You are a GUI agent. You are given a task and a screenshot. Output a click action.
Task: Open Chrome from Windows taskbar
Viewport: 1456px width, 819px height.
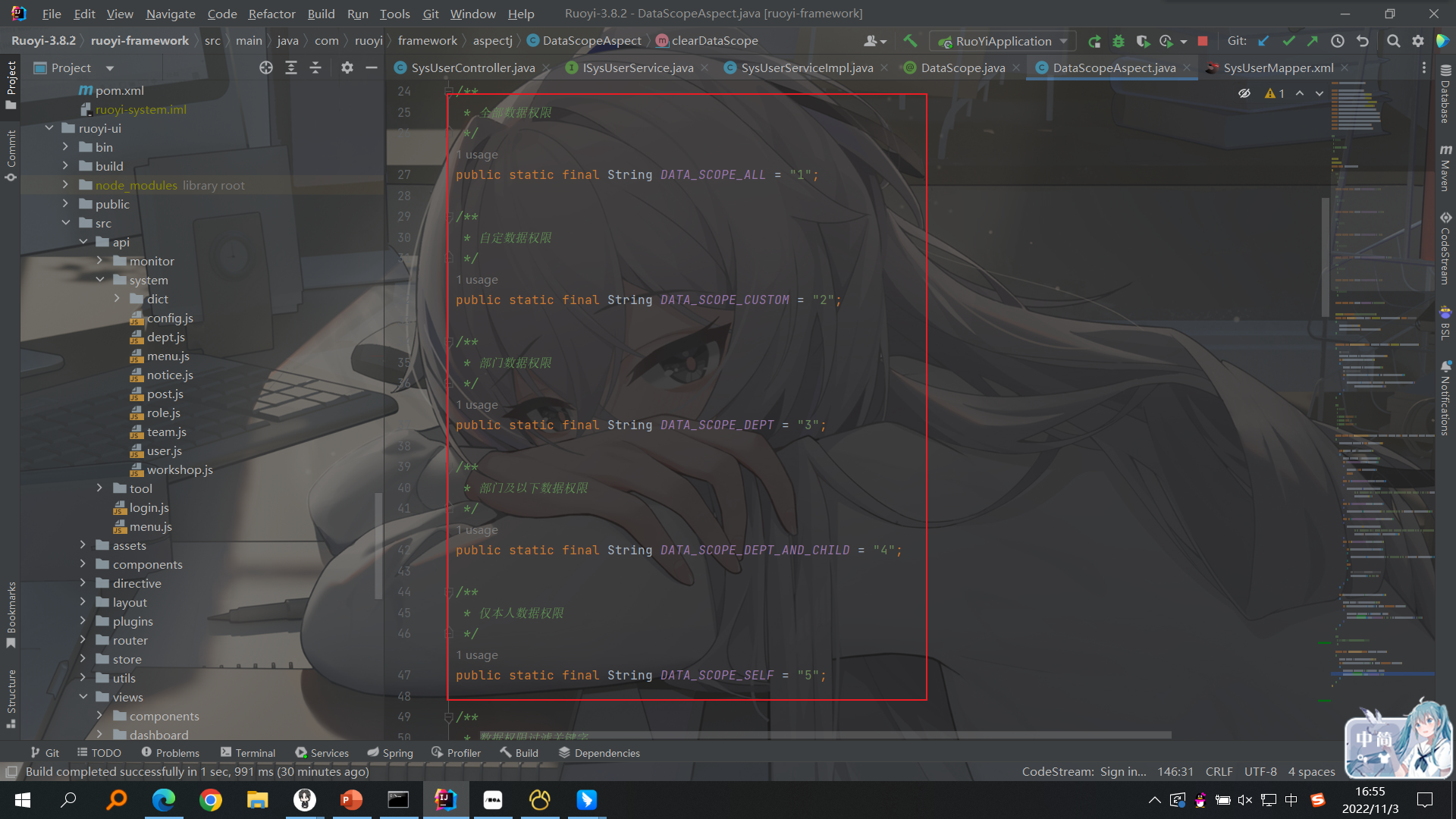click(x=211, y=800)
